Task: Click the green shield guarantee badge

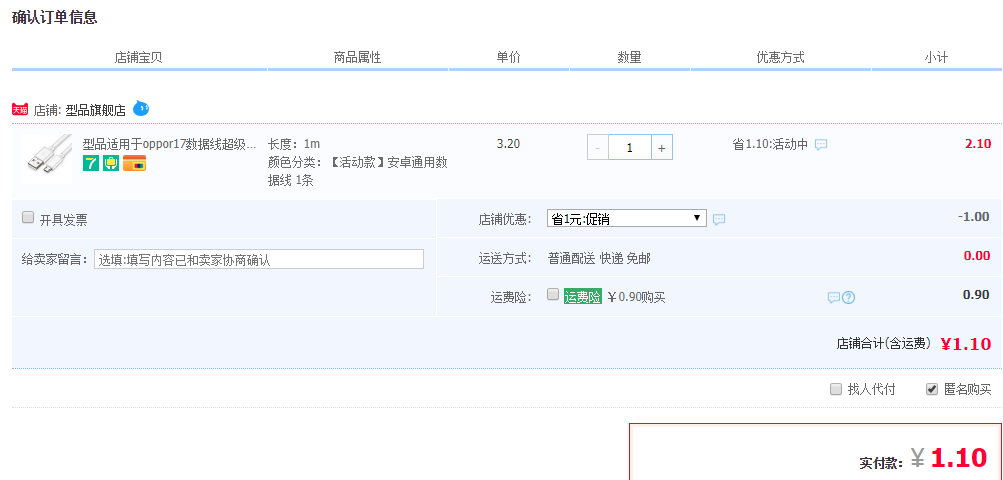Action: (x=111, y=163)
